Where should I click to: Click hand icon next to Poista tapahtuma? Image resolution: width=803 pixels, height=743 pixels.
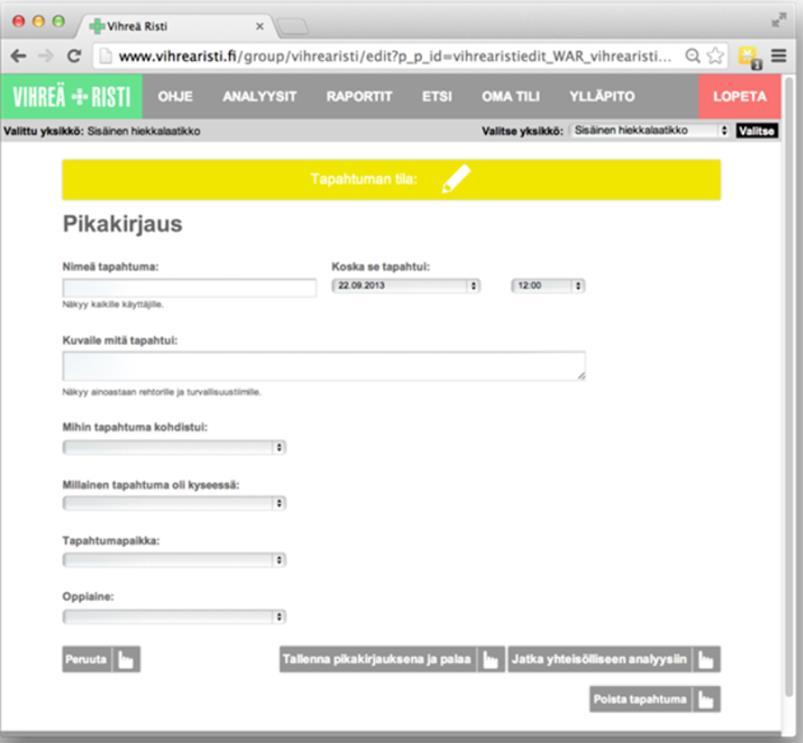pyautogui.click(x=706, y=699)
